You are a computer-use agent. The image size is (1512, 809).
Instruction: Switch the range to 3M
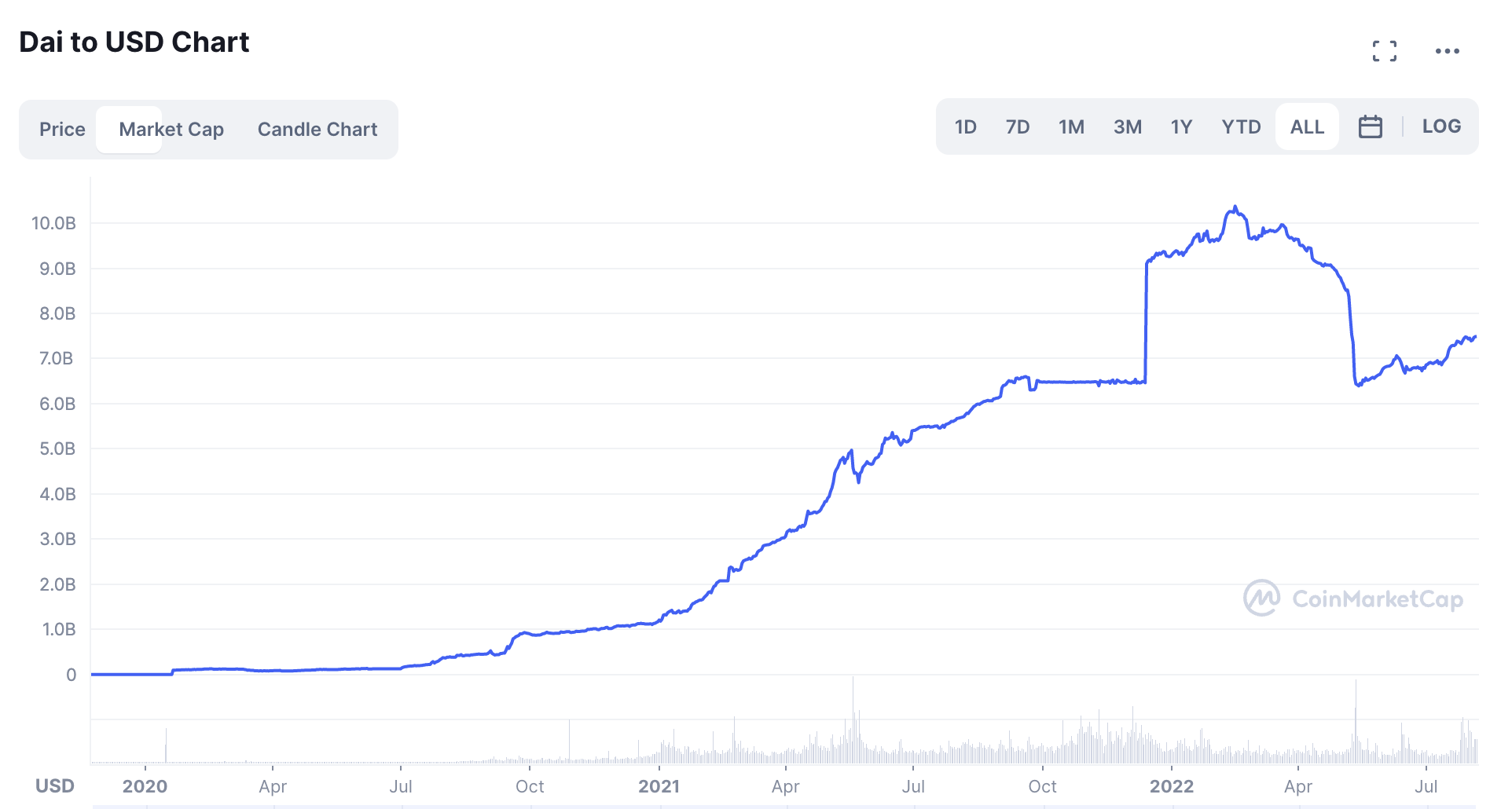1127,126
